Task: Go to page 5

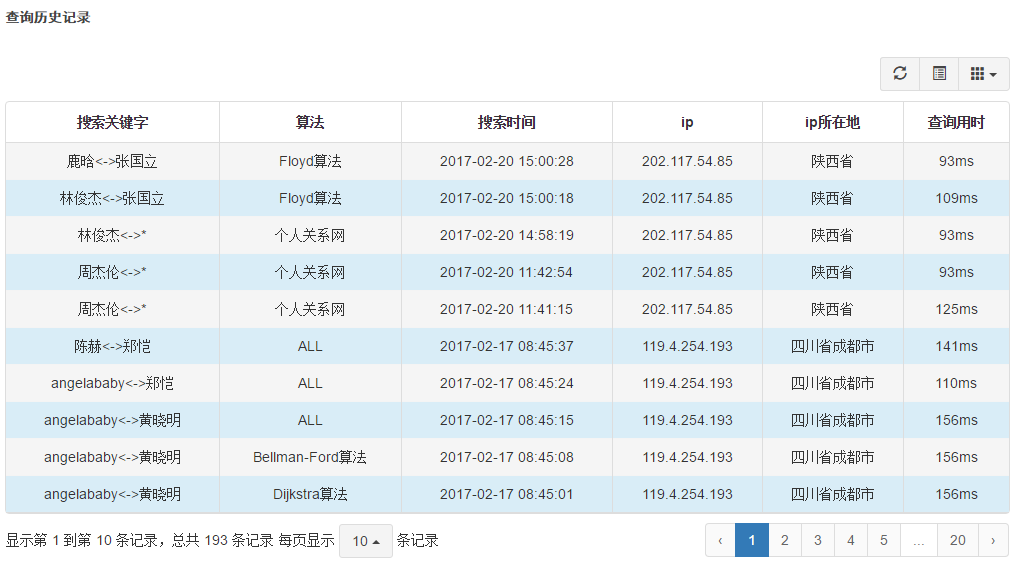Action: (x=884, y=540)
